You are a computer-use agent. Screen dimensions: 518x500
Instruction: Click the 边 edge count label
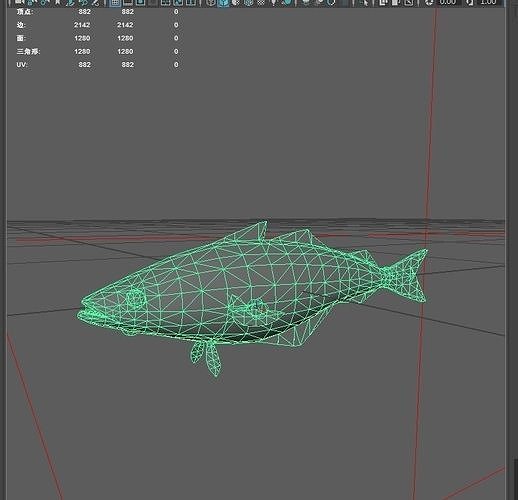(21, 25)
